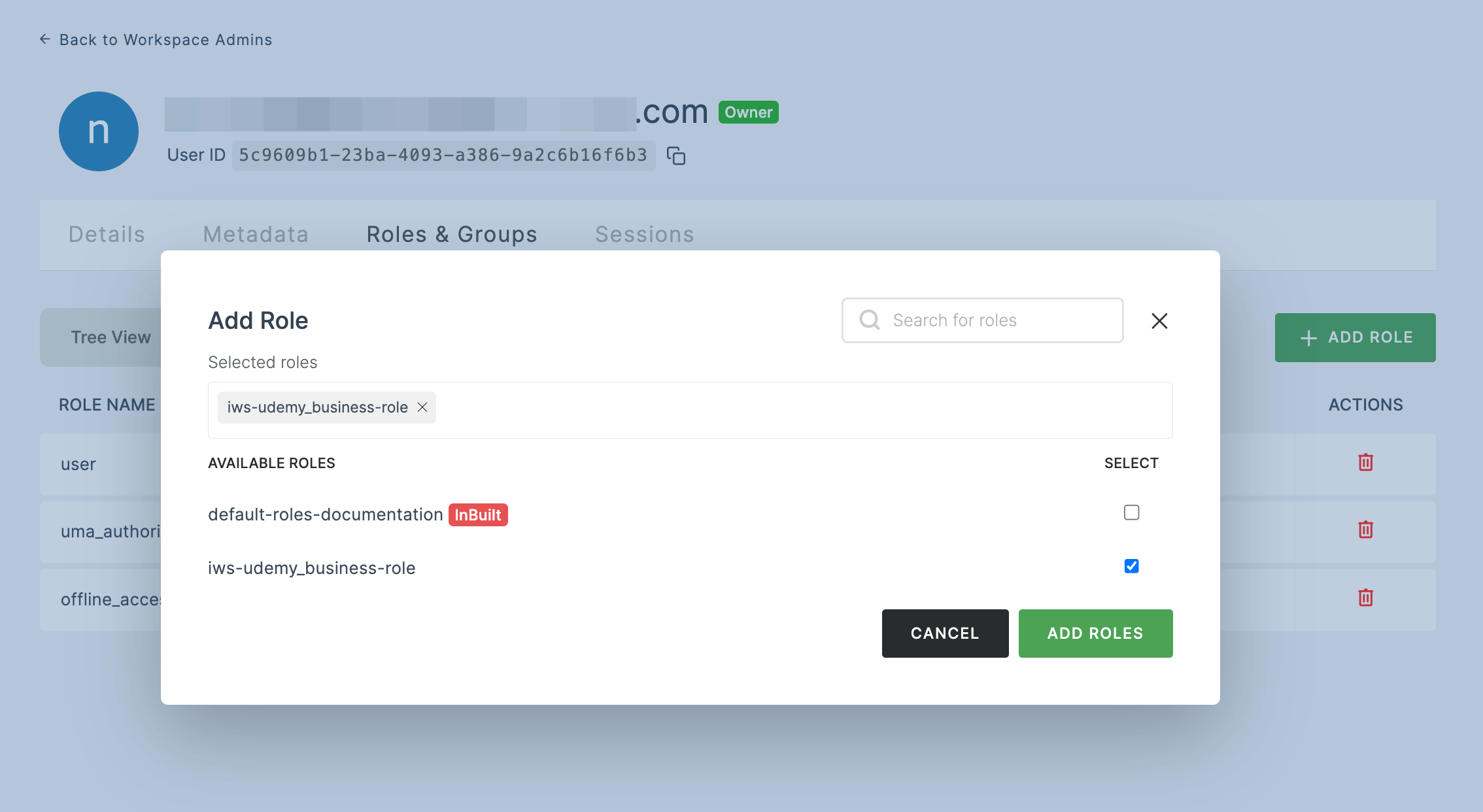This screenshot has height=812, width=1483.
Task: Click the copy User ID icon
Action: pyautogui.click(x=675, y=155)
